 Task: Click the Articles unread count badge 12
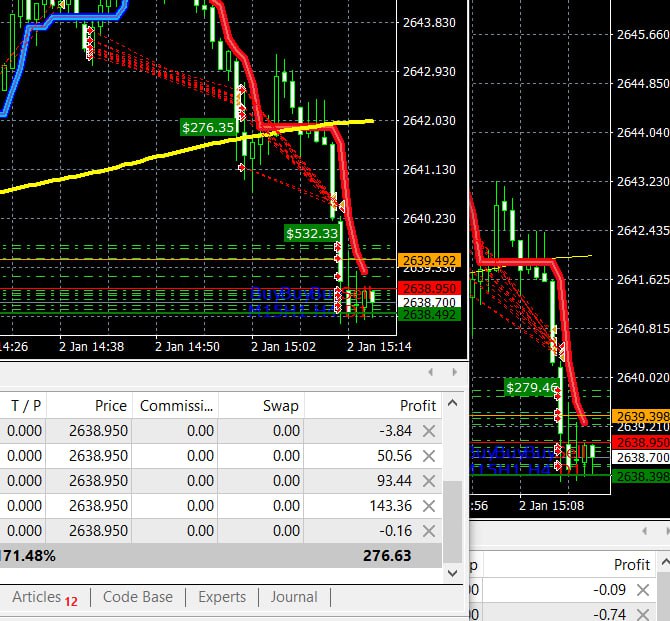click(x=71, y=602)
